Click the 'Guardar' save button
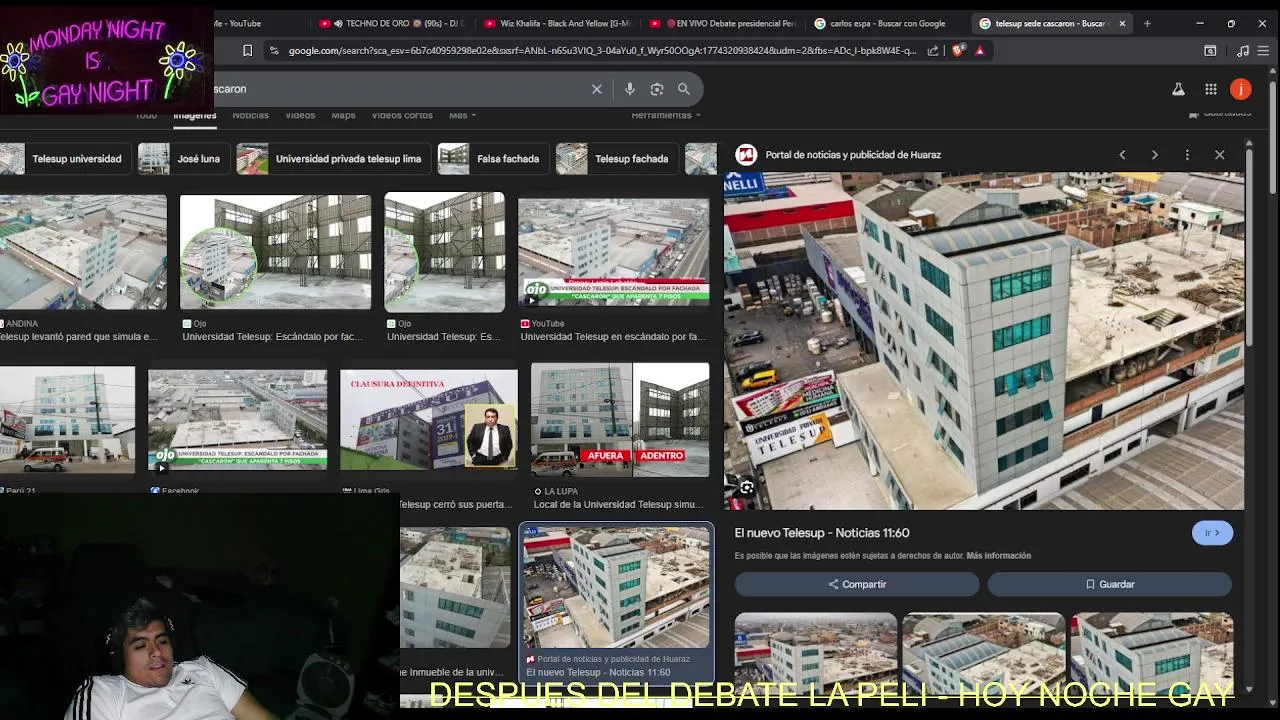This screenshot has width=1280, height=720. [x=1110, y=584]
